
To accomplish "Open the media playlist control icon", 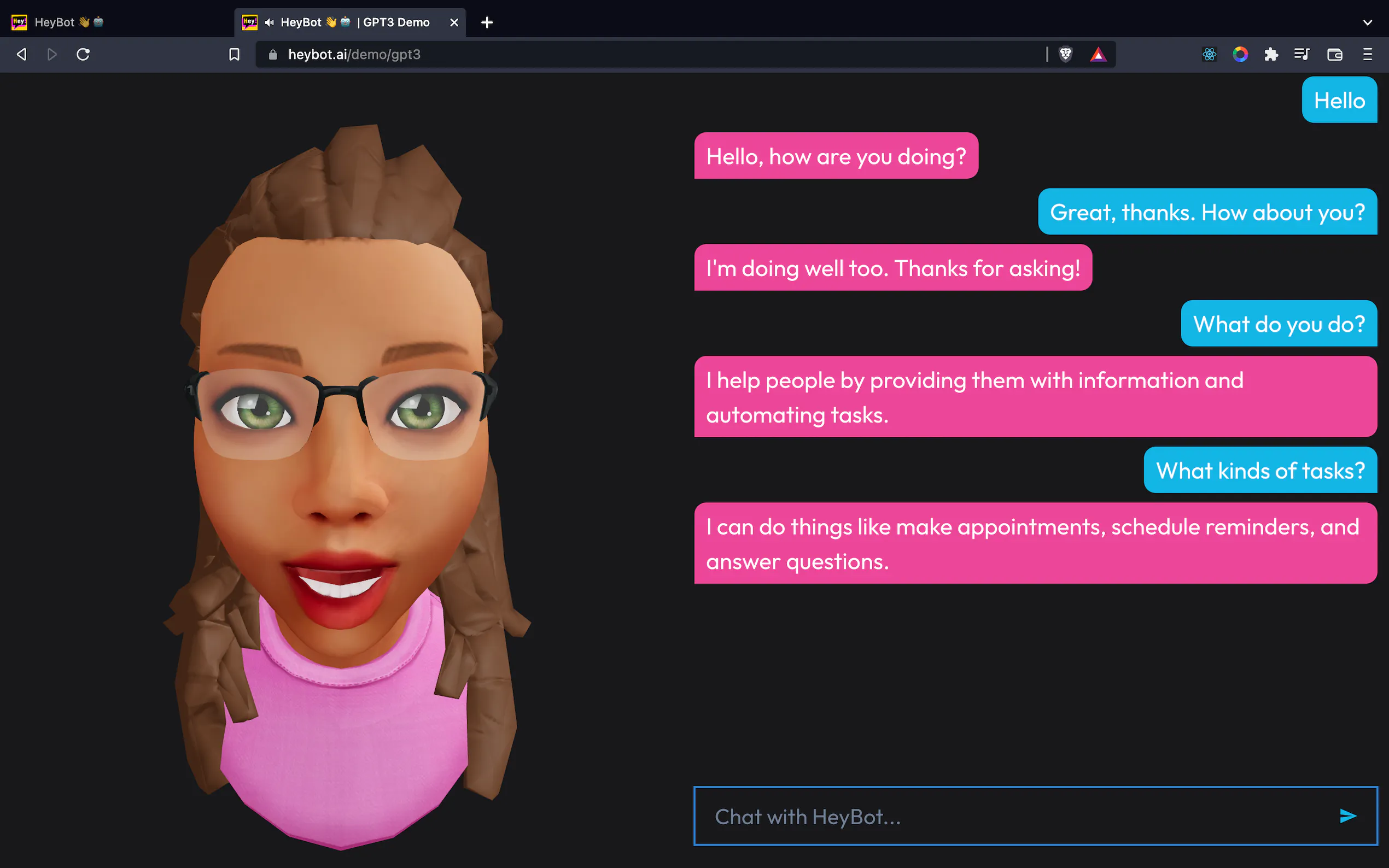I will pyautogui.click(x=1302, y=55).
